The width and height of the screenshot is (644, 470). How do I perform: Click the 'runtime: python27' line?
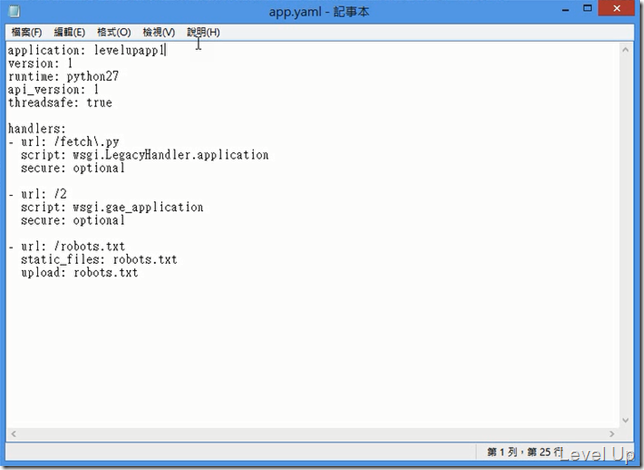click(63, 76)
